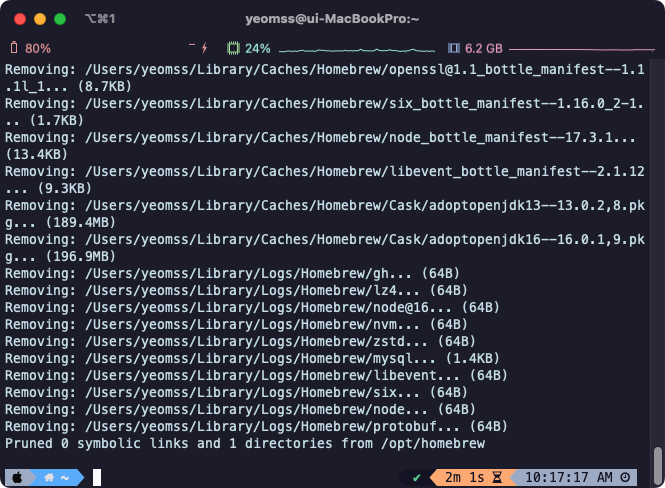This screenshot has height=488, width=665.
Task: Click the six_bottle_manifest removing line
Action: click(x=324, y=112)
